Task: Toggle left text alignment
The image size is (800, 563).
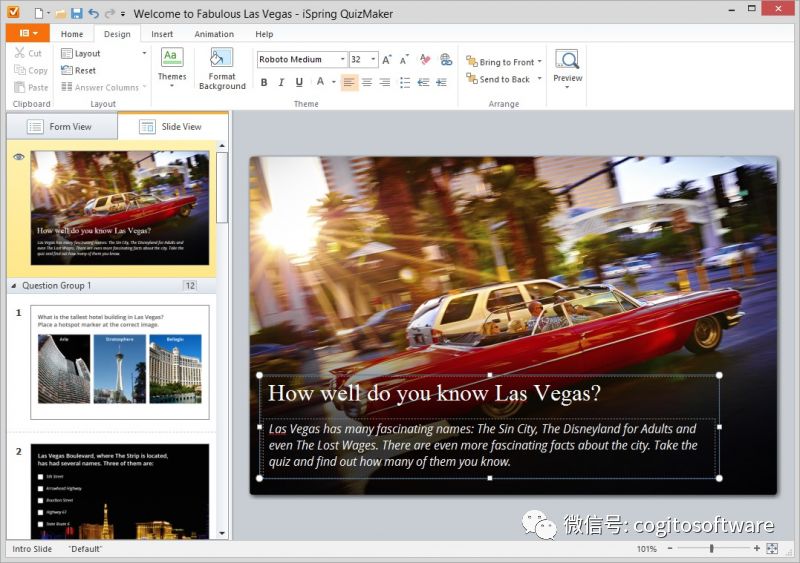Action: 349,82
